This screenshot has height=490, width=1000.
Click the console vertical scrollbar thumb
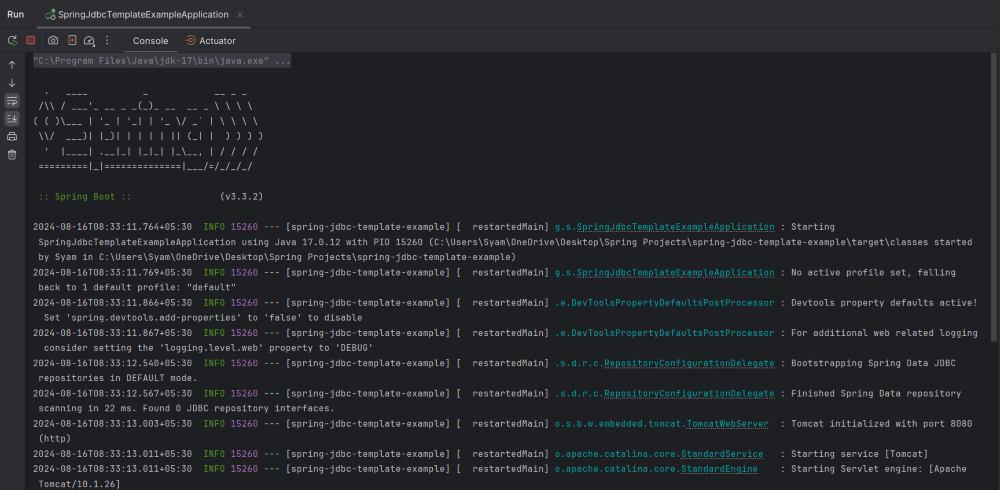pos(994,198)
